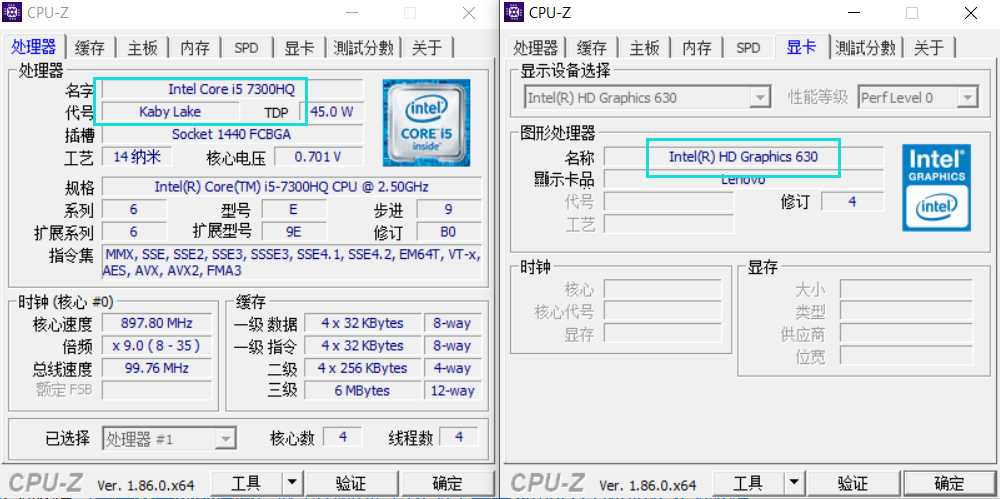Click the Socket 1440 FCBGA value
Screen dimensions: 1000x499
click(232, 135)
